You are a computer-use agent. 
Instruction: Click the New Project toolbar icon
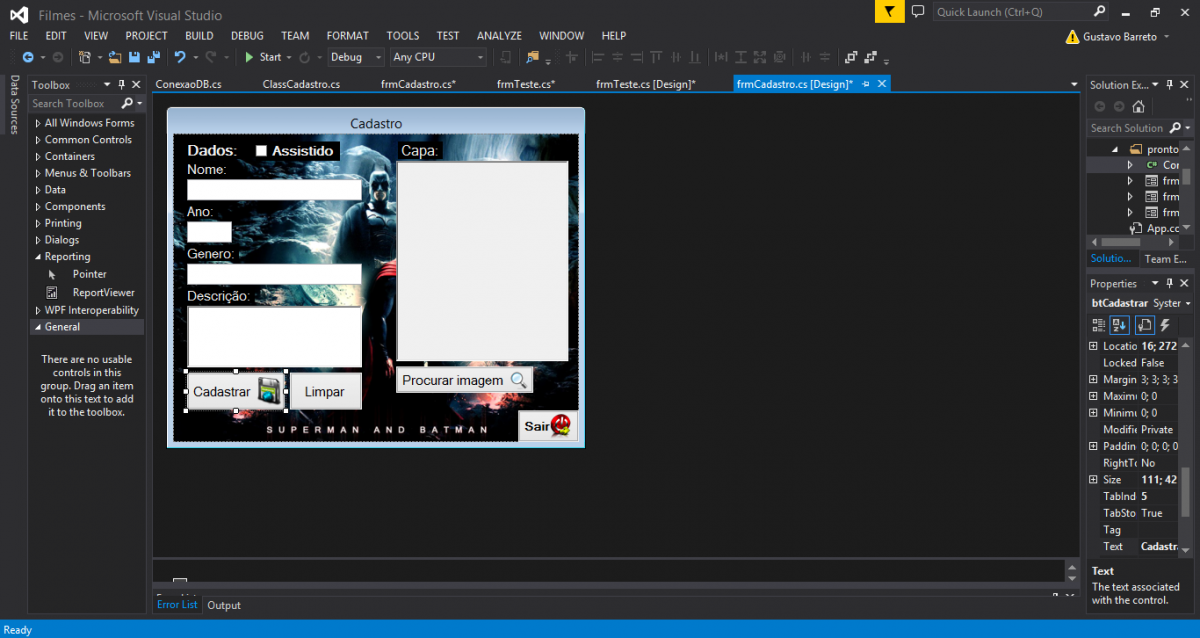click(85, 57)
